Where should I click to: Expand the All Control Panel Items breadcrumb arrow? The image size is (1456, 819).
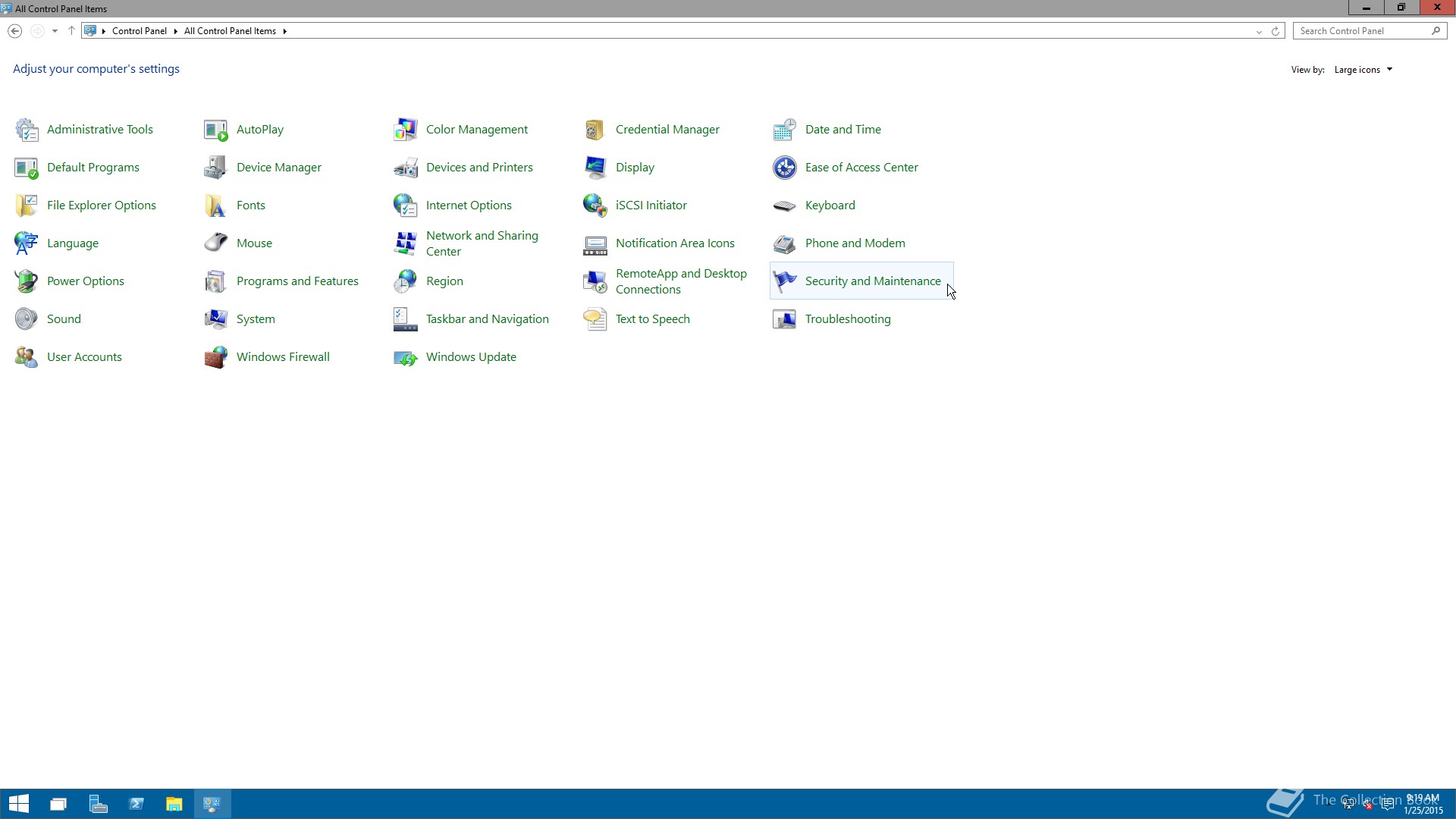pyautogui.click(x=284, y=31)
